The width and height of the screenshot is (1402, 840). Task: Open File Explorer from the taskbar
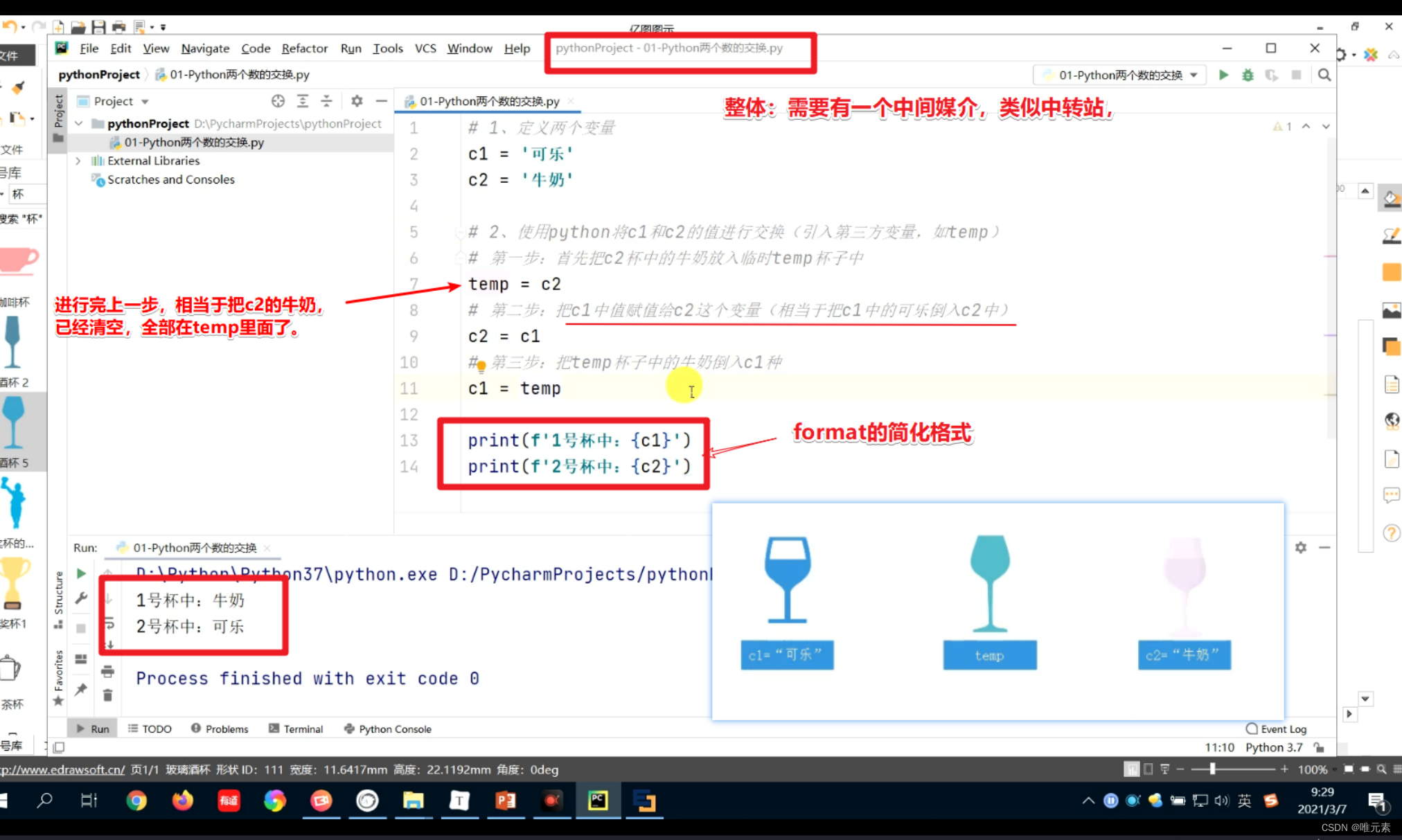coord(414,801)
